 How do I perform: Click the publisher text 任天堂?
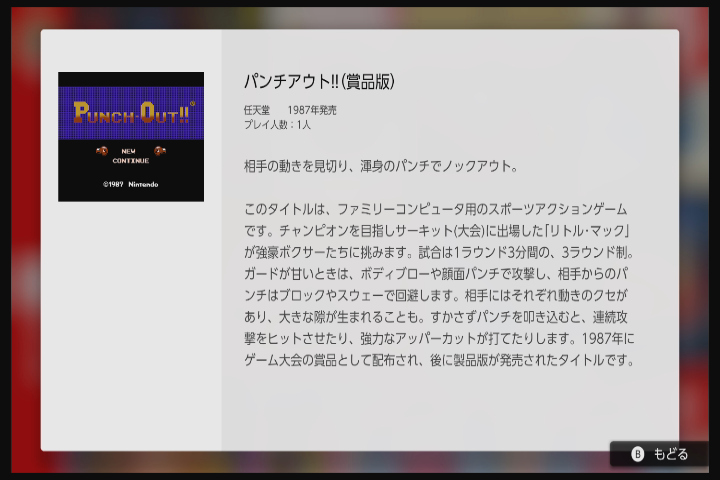pyautogui.click(x=257, y=110)
